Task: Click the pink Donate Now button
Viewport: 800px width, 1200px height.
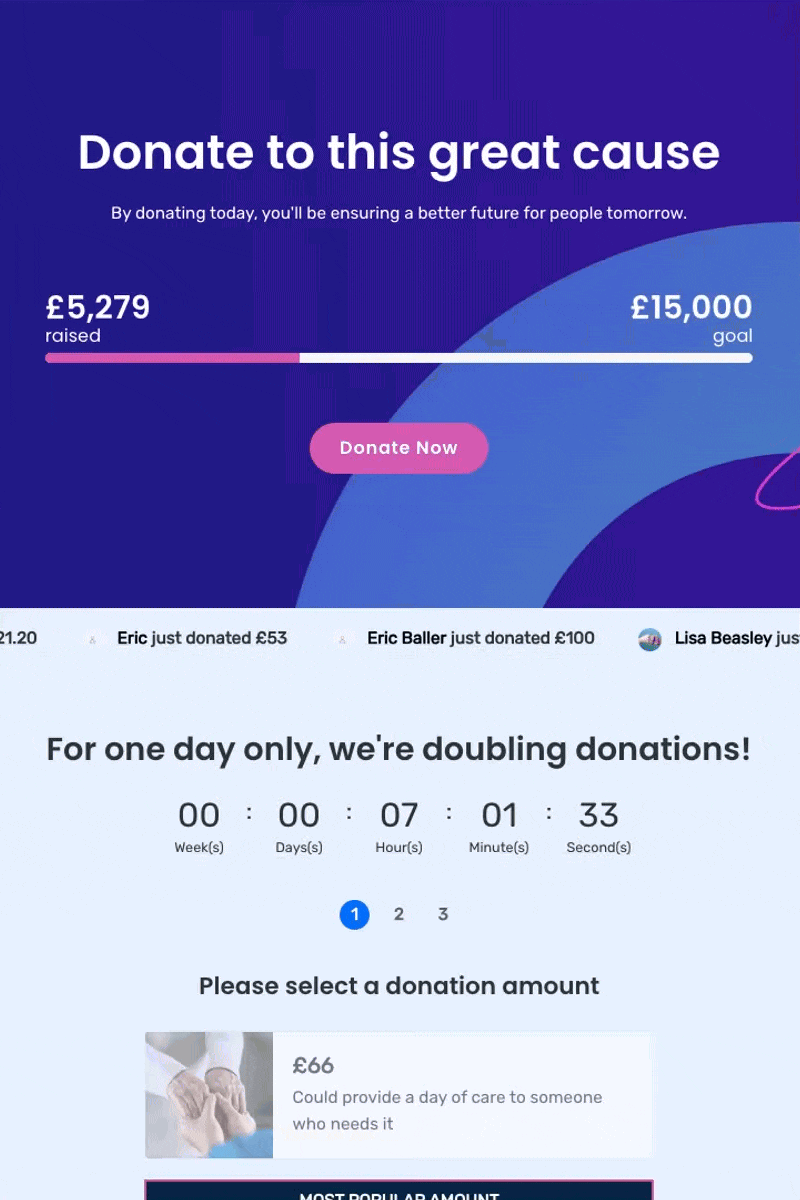Action: 399,448
